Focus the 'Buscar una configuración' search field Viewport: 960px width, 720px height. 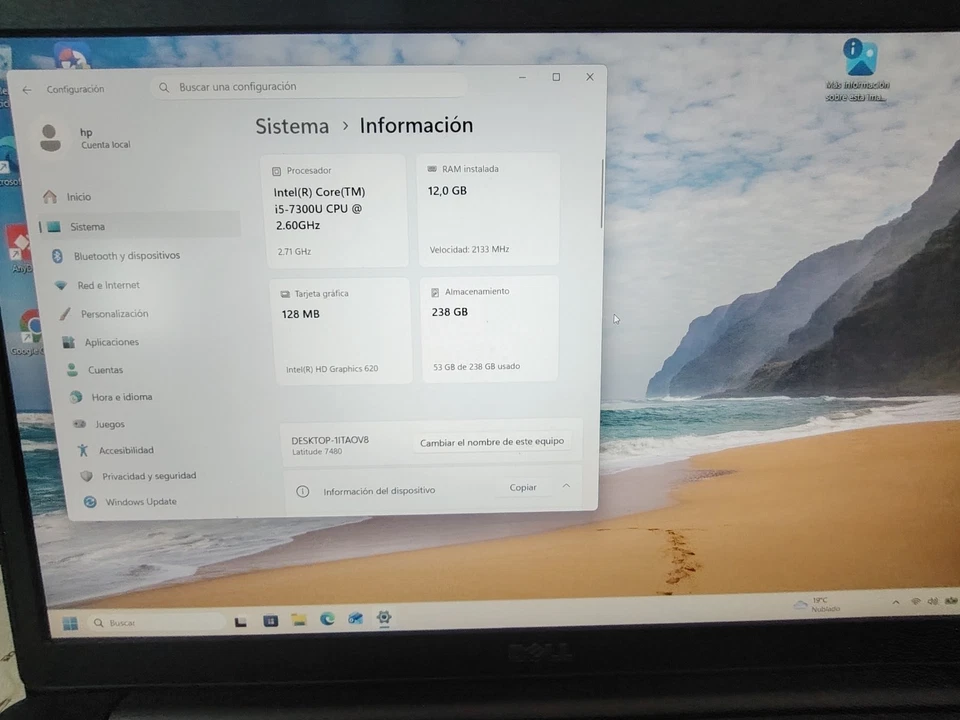click(309, 87)
